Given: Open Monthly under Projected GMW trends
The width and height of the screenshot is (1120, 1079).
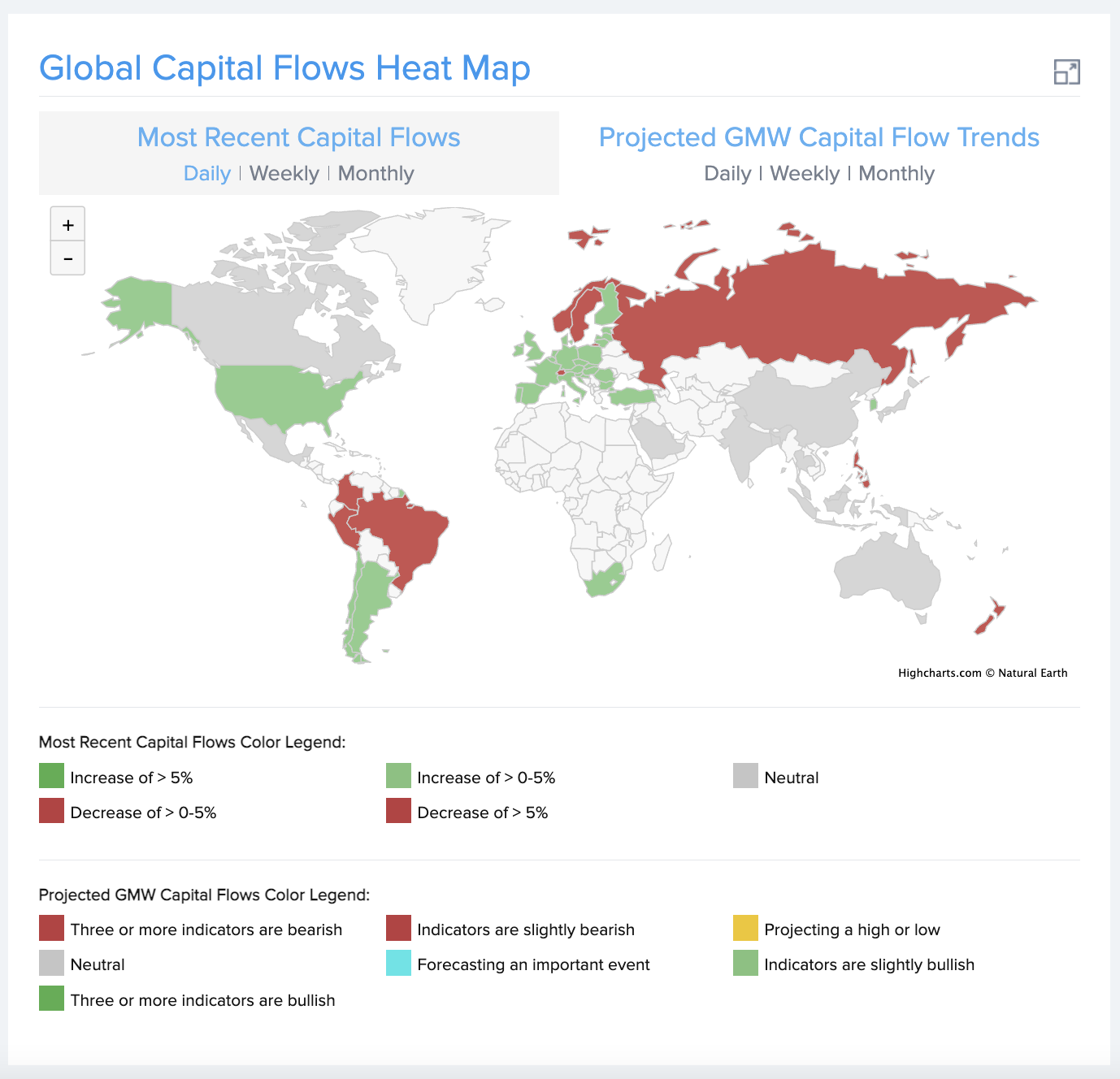Looking at the screenshot, I should [896, 173].
